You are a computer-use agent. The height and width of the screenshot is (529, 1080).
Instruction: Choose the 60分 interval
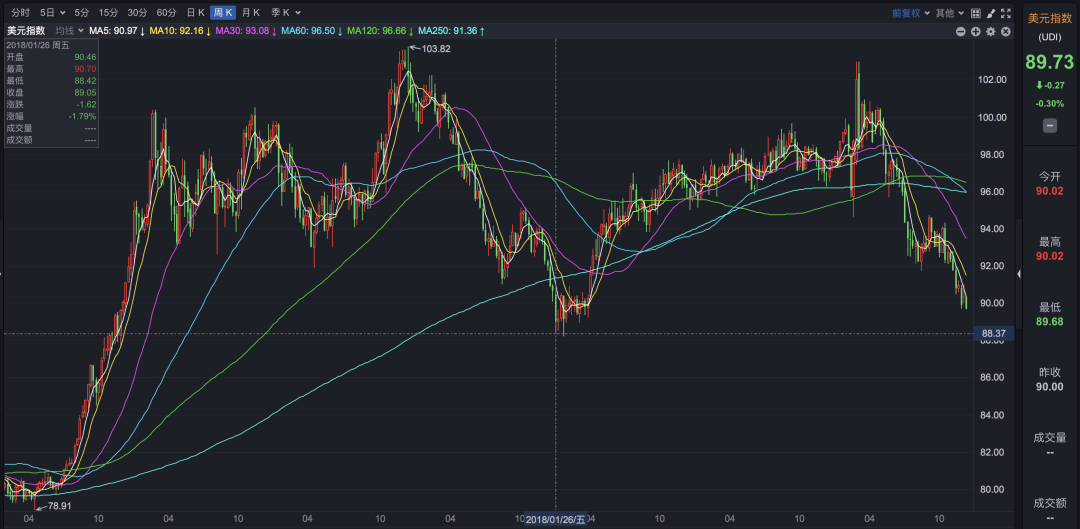pos(166,13)
